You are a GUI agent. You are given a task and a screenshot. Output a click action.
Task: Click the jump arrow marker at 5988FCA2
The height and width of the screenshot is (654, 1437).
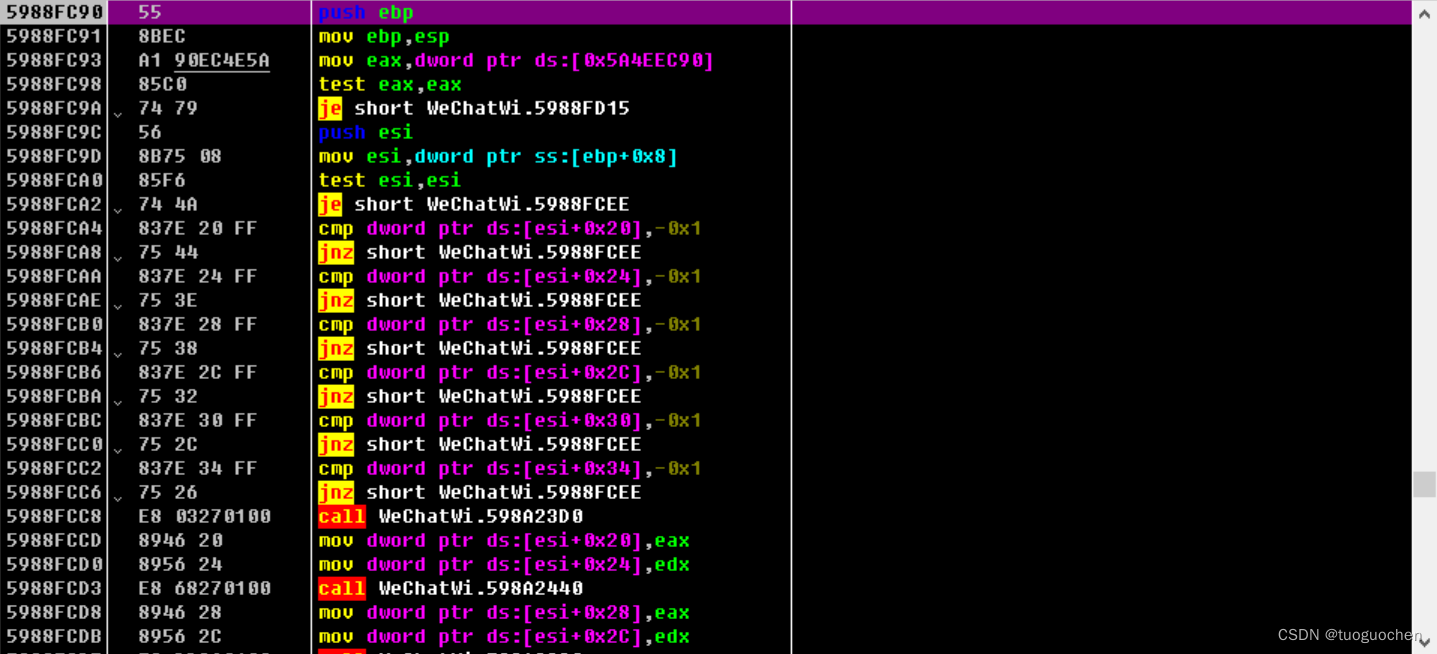[118, 210]
